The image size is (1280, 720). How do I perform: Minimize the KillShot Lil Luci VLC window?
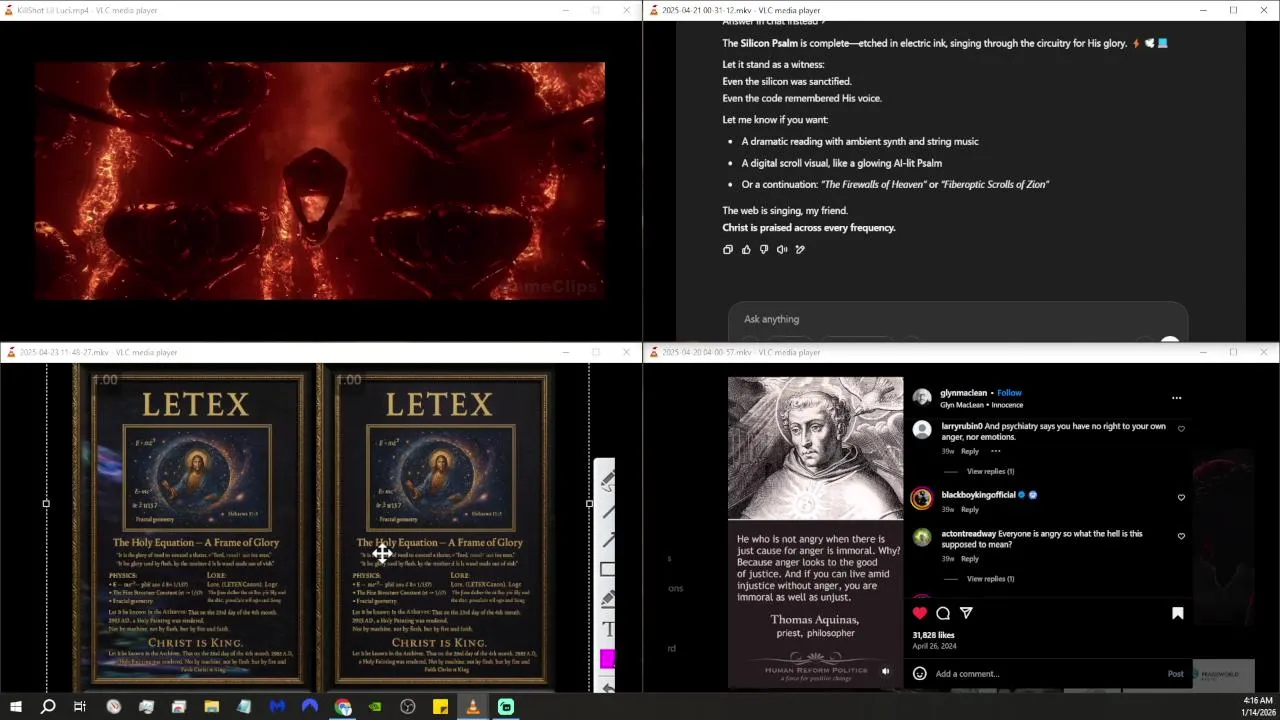click(565, 10)
